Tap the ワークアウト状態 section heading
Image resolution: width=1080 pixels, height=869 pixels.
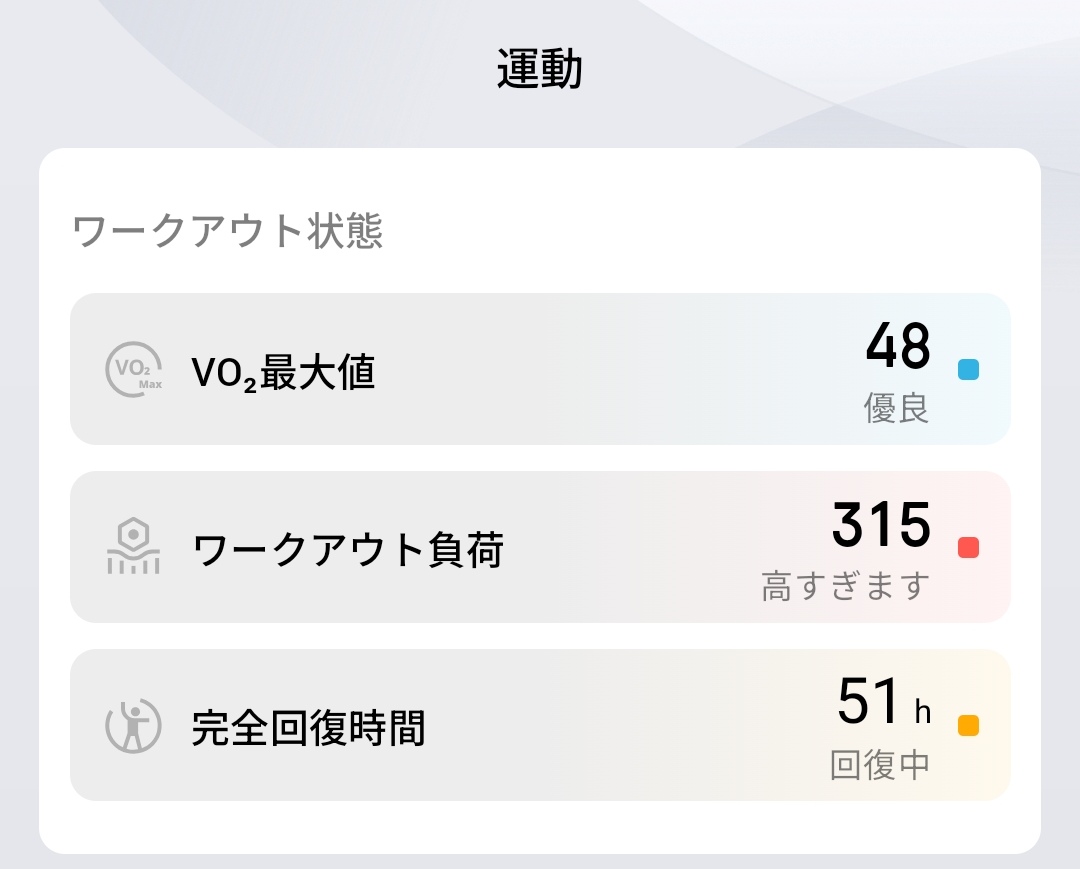tap(228, 232)
